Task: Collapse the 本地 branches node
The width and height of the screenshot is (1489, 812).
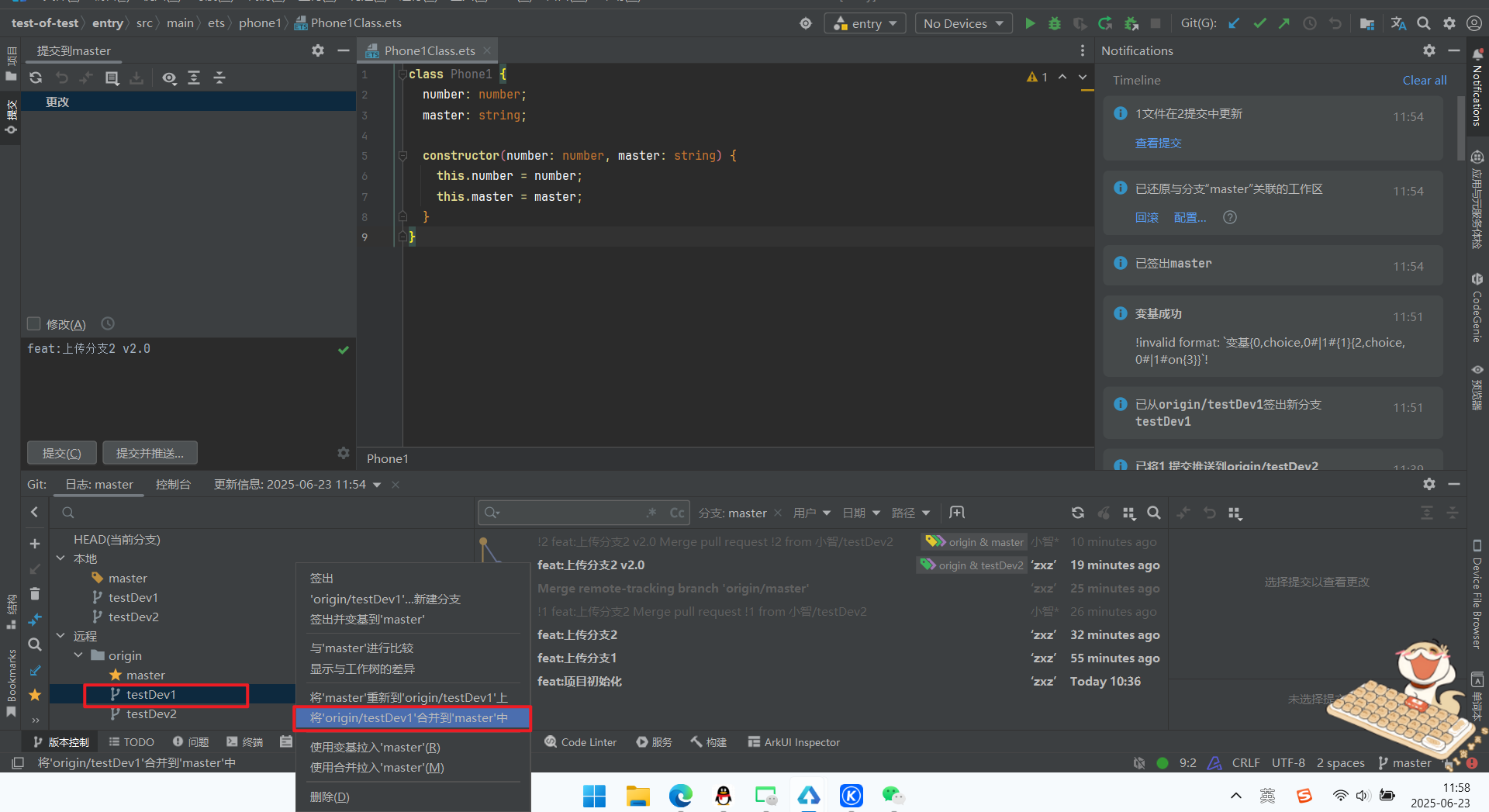Action: pos(61,558)
